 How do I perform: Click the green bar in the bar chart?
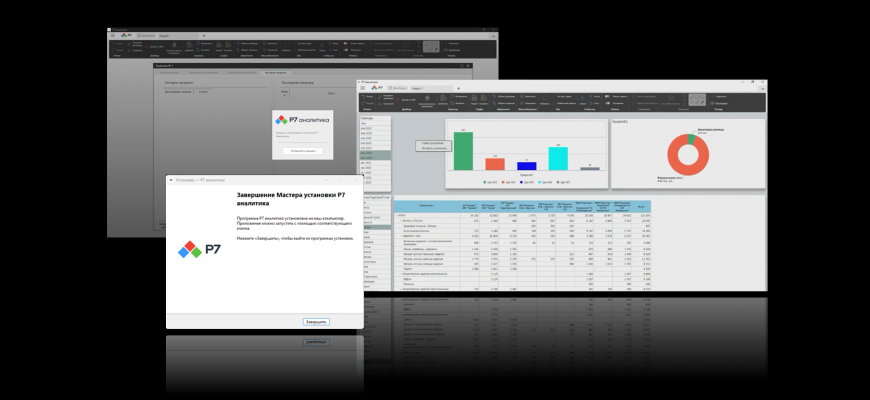click(x=463, y=151)
